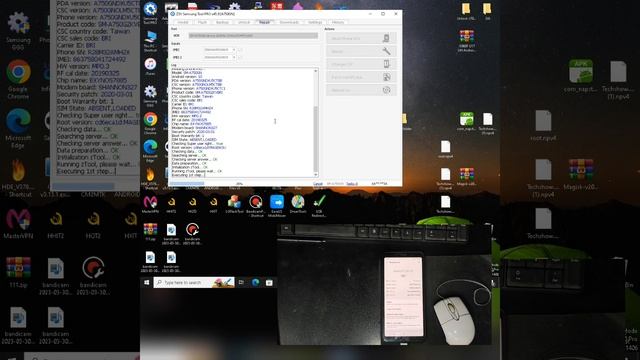Click the Z3X progress bar showing 35%
Image resolution: width=640 pixels, height=360 pixels.
[x=240, y=184]
